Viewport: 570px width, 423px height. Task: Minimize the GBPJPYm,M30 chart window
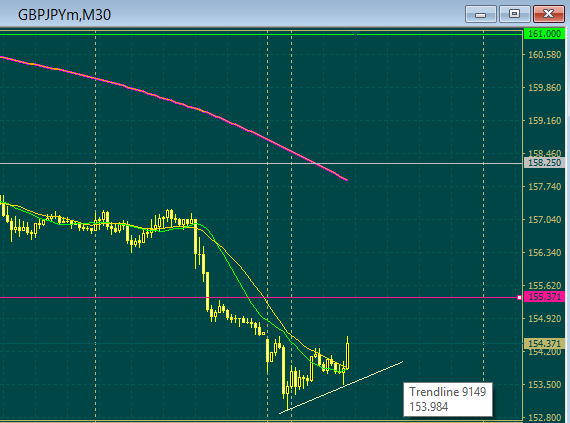tap(481, 15)
